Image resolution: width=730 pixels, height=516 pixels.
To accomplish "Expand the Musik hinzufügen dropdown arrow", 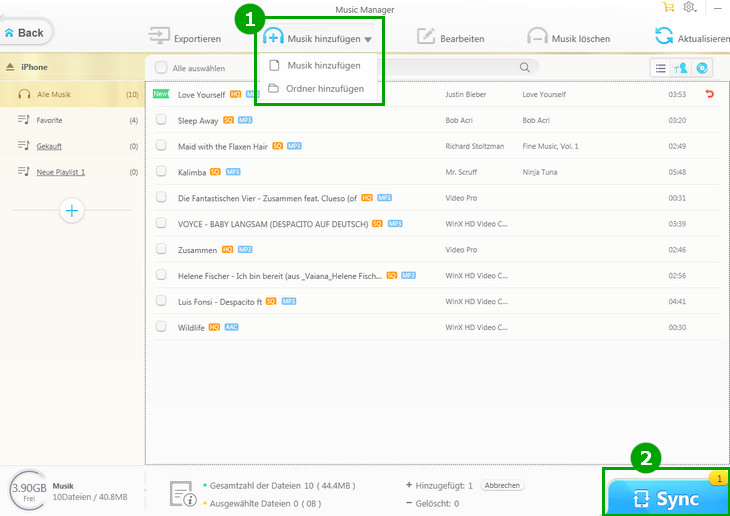I will (368, 39).
